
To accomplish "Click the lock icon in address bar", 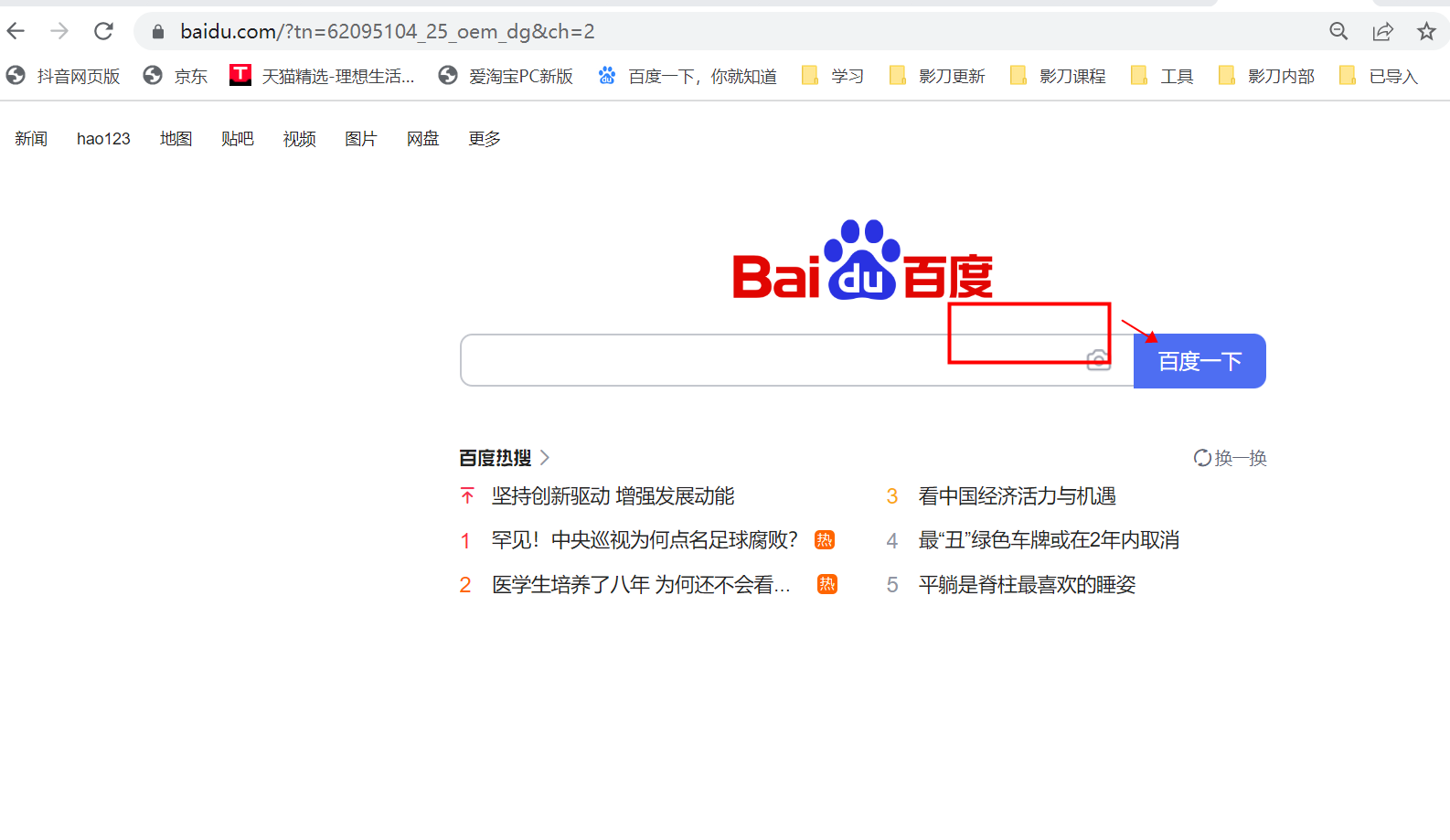I will [x=158, y=32].
